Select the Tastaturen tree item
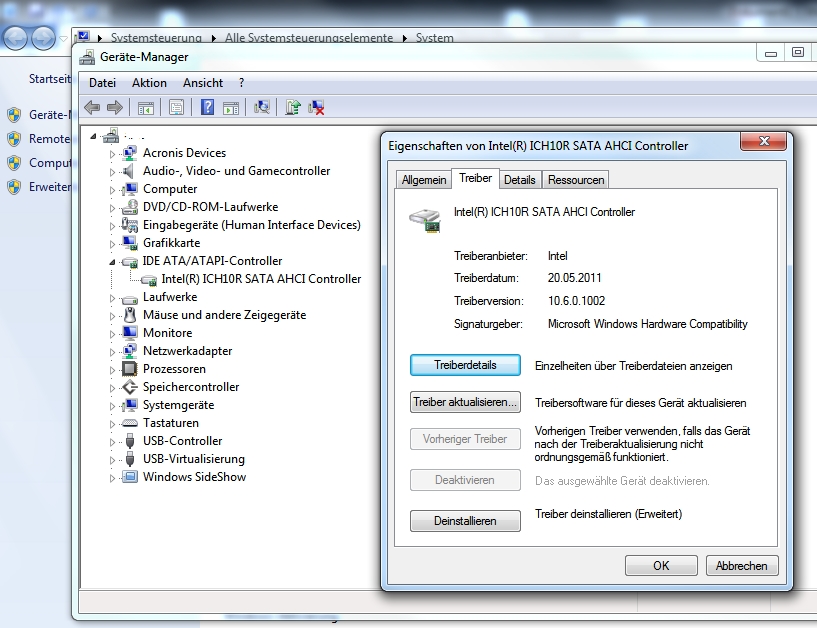 (x=170, y=423)
